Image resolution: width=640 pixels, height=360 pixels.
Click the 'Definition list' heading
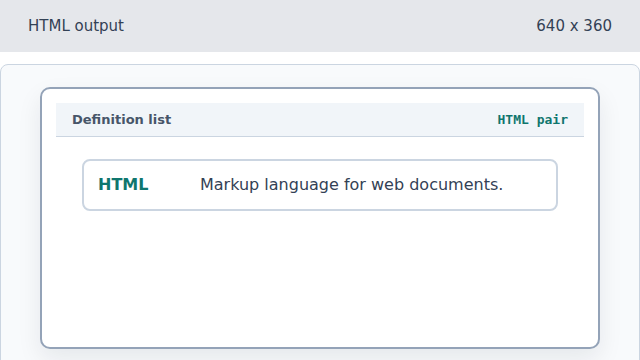click(122, 120)
